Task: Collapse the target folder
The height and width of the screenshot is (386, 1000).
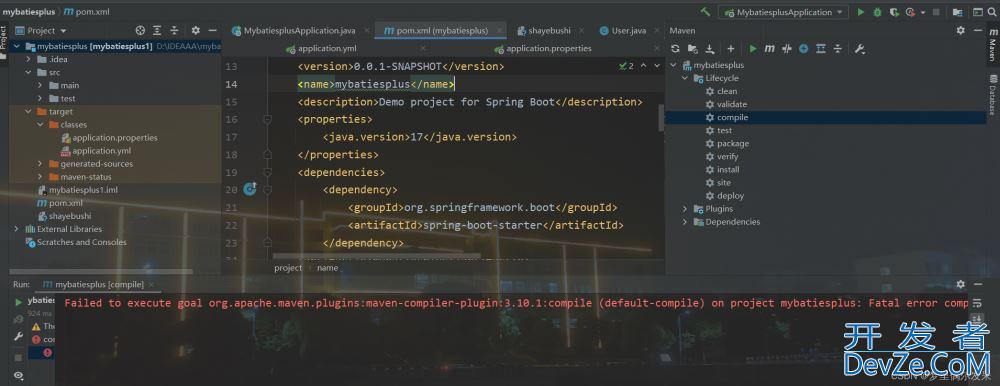Action: [x=29, y=112]
